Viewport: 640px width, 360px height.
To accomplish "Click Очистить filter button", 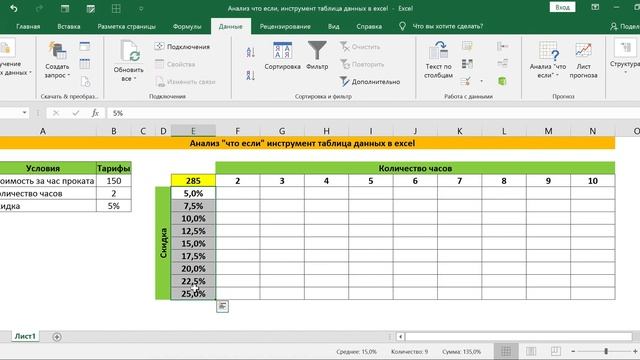I will pos(360,47).
